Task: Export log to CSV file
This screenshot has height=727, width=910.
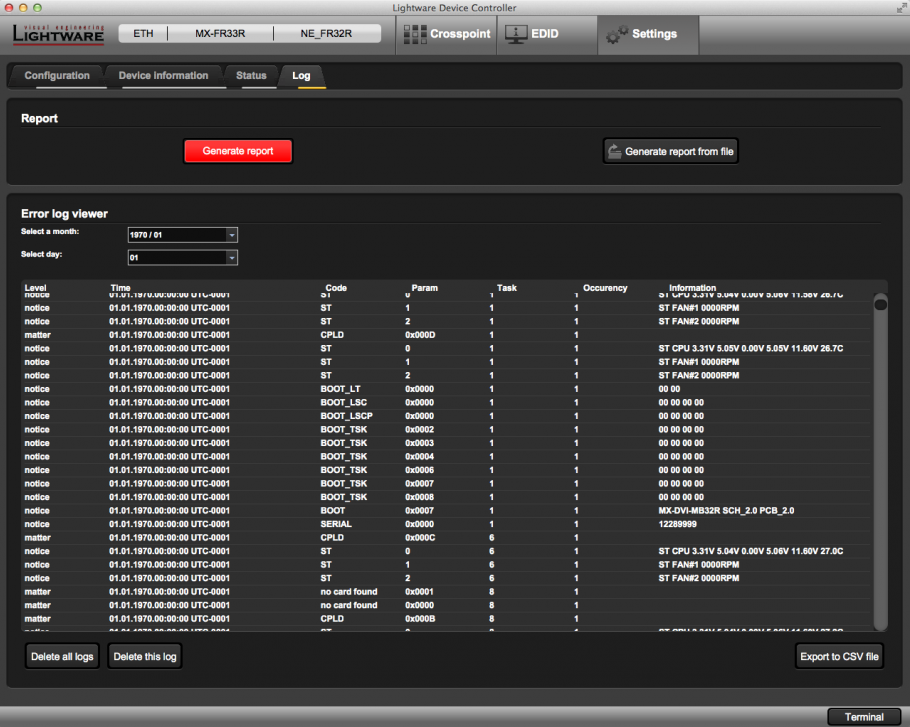Action: pyautogui.click(x=839, y=656)
